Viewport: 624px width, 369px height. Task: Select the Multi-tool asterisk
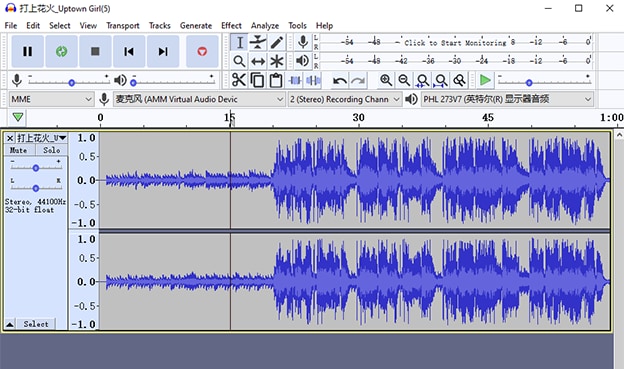pyautogui.click(x=277, y=61)
